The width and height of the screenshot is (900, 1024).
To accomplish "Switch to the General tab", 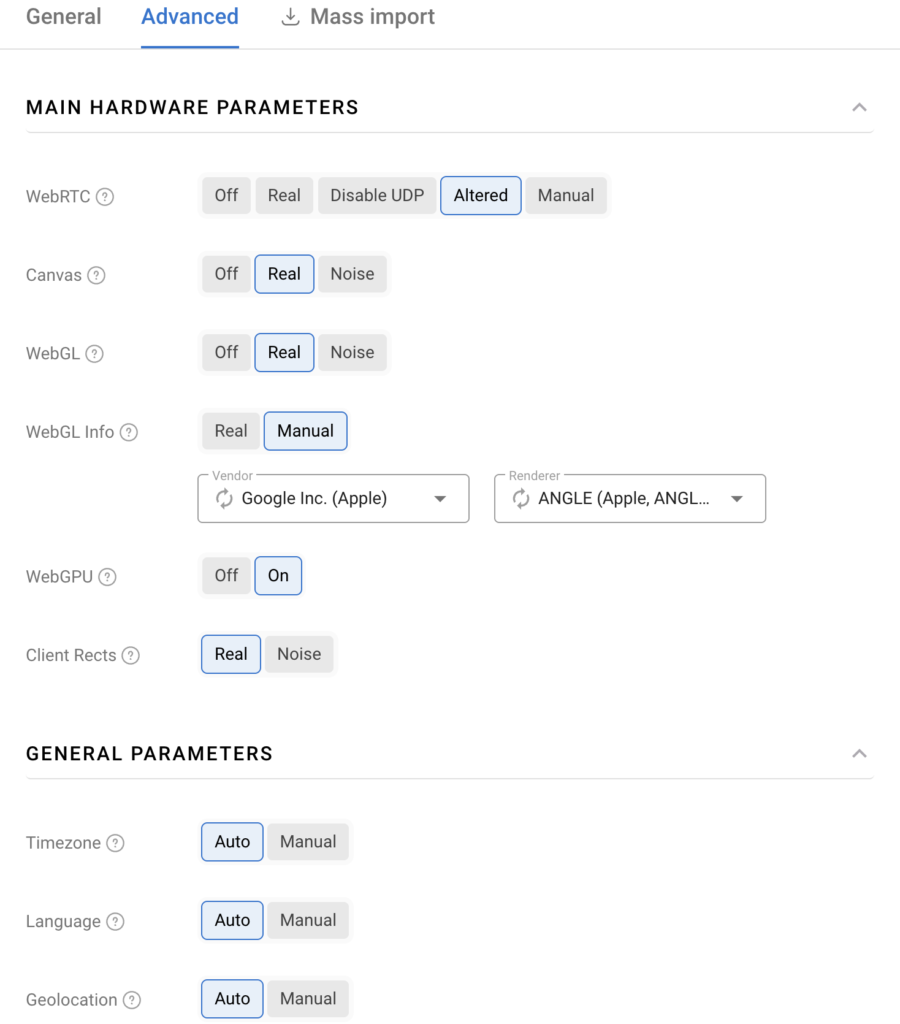I will point(63,17).
